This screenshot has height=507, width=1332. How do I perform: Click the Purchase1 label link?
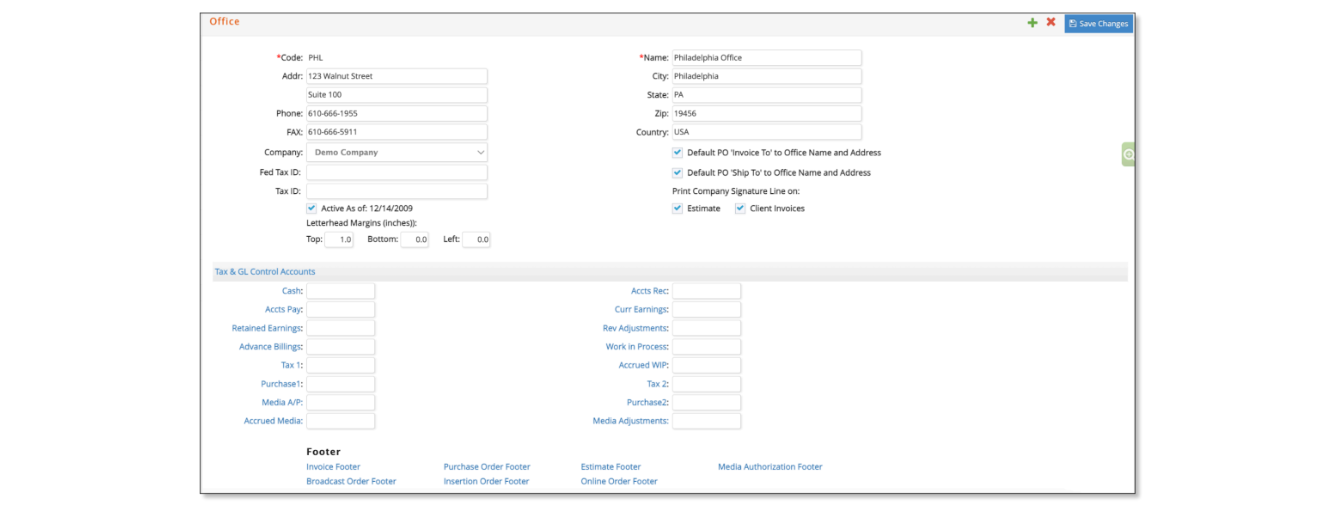[282, 384]
